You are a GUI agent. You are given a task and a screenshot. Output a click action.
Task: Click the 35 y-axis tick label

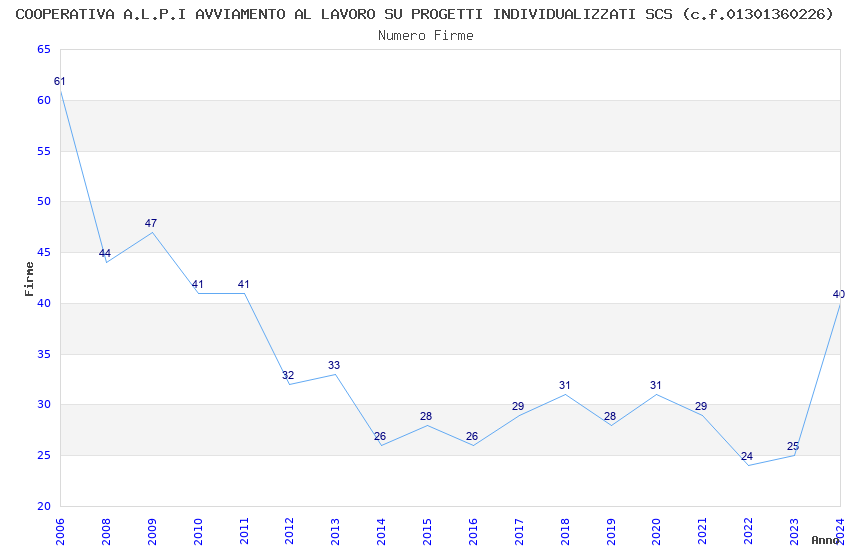point(44,354)
